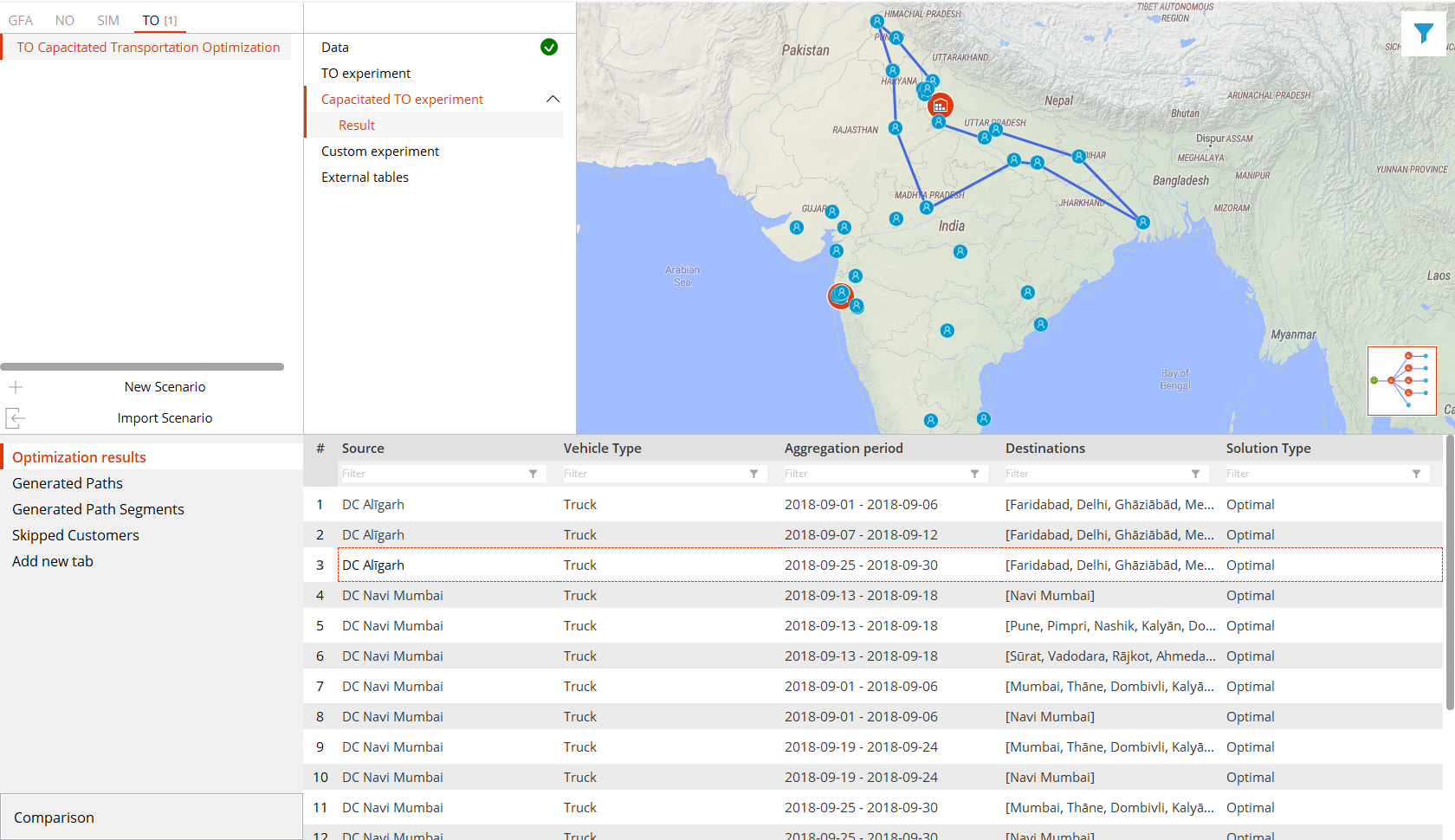Open the Generated Paths results tab
This screenshot has width=1455, height=840.
(x=68, y=483)
